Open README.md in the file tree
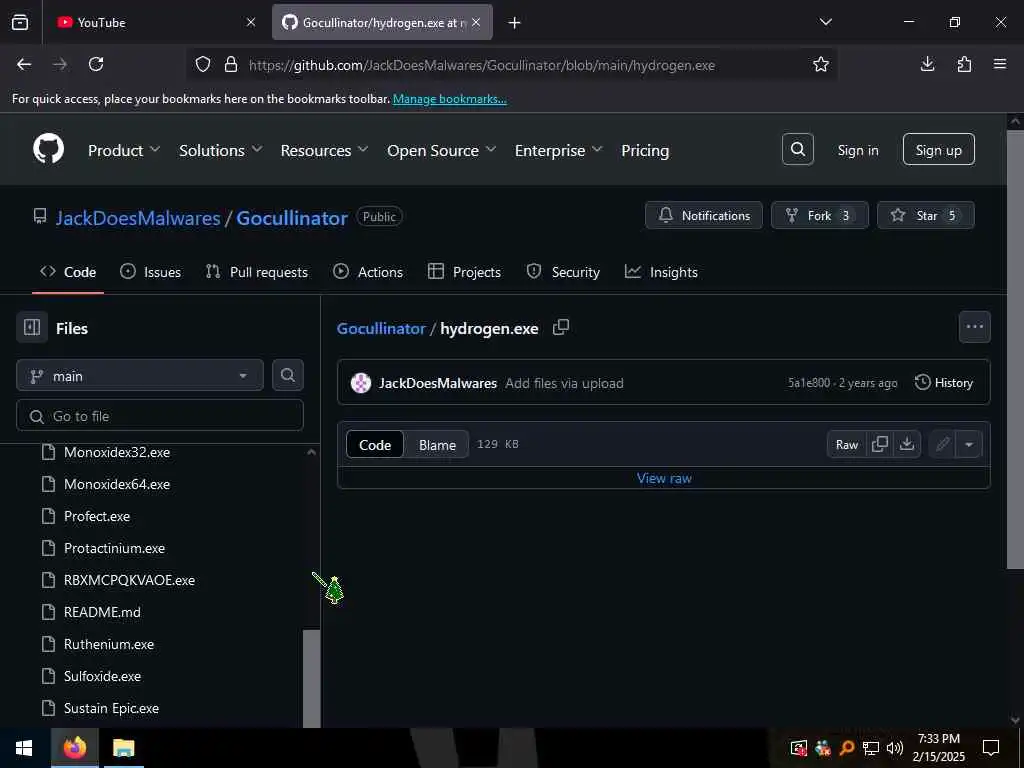 click(x=102, y=612)
